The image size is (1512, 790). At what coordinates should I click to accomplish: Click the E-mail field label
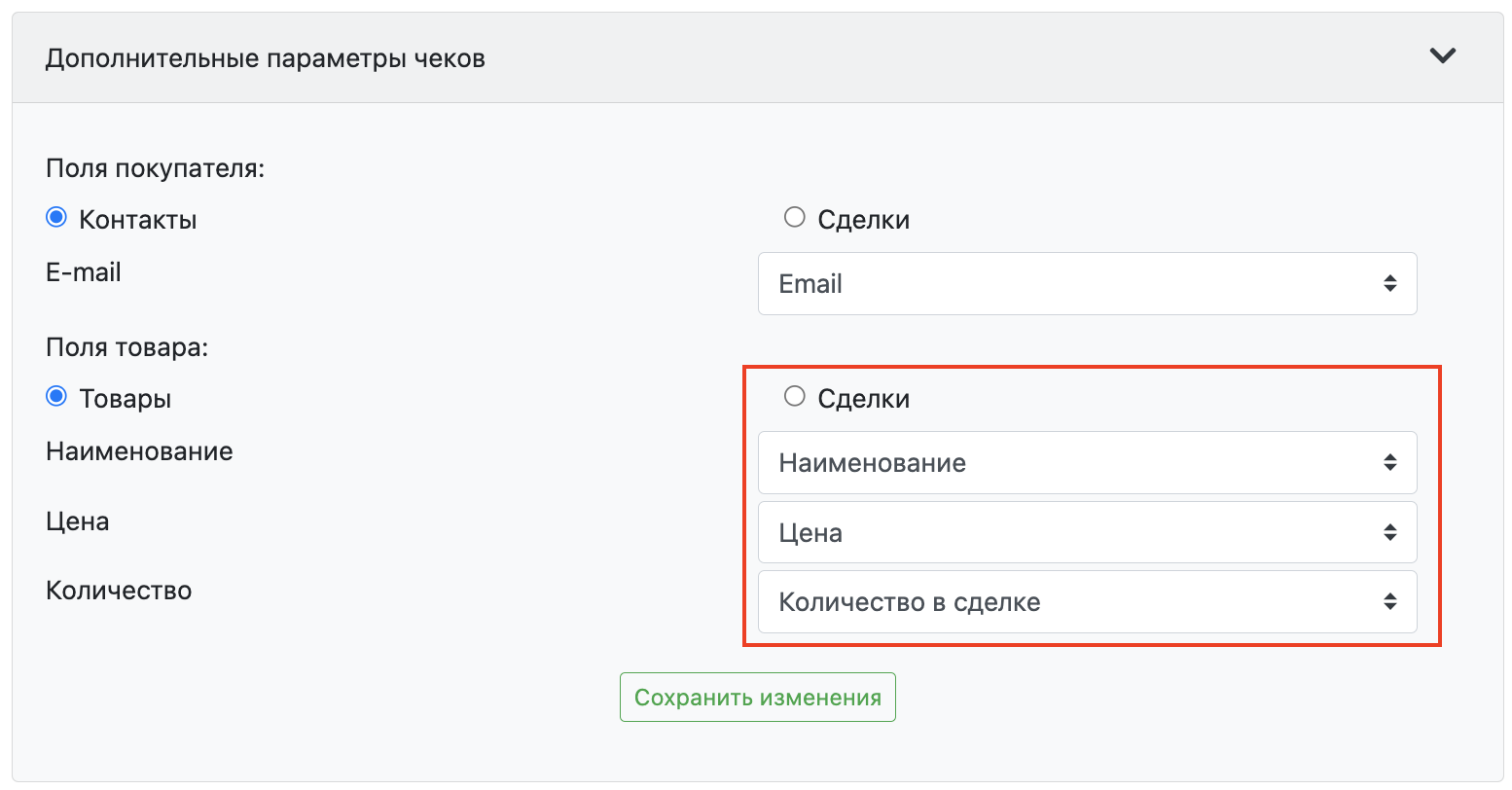(84, 272)
